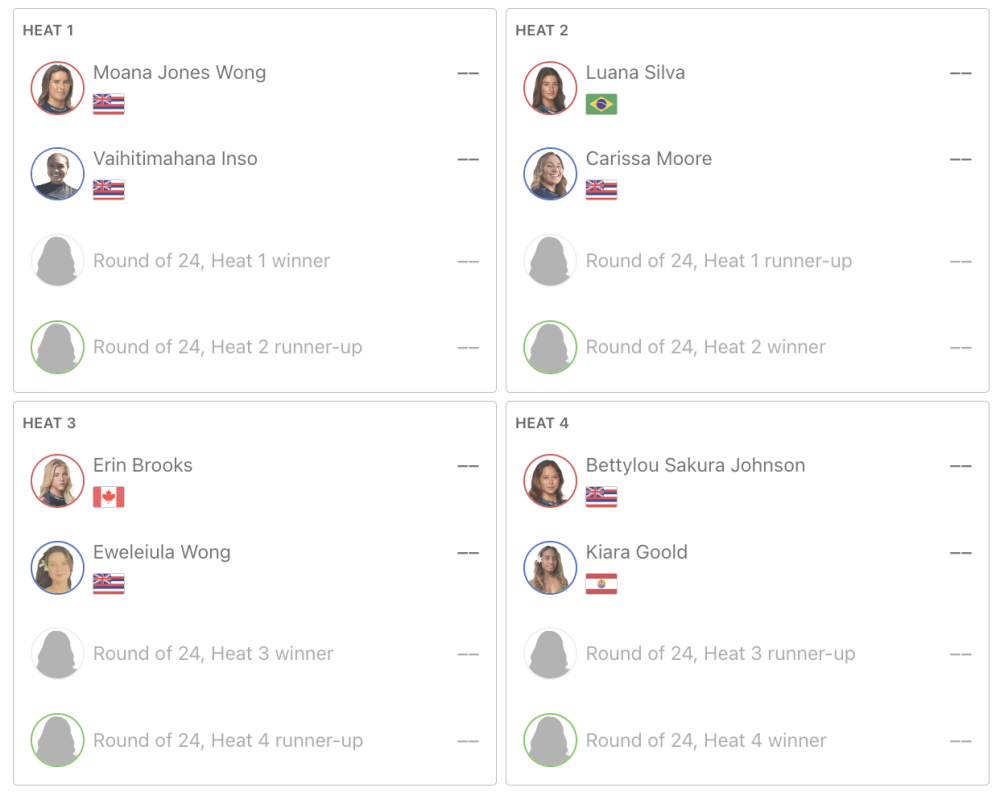This screenshot has width=1000, height=800.
Task: Click Moana Jones Wong's avatar photo
Action: pyautogui.click(x=57, y=88)
